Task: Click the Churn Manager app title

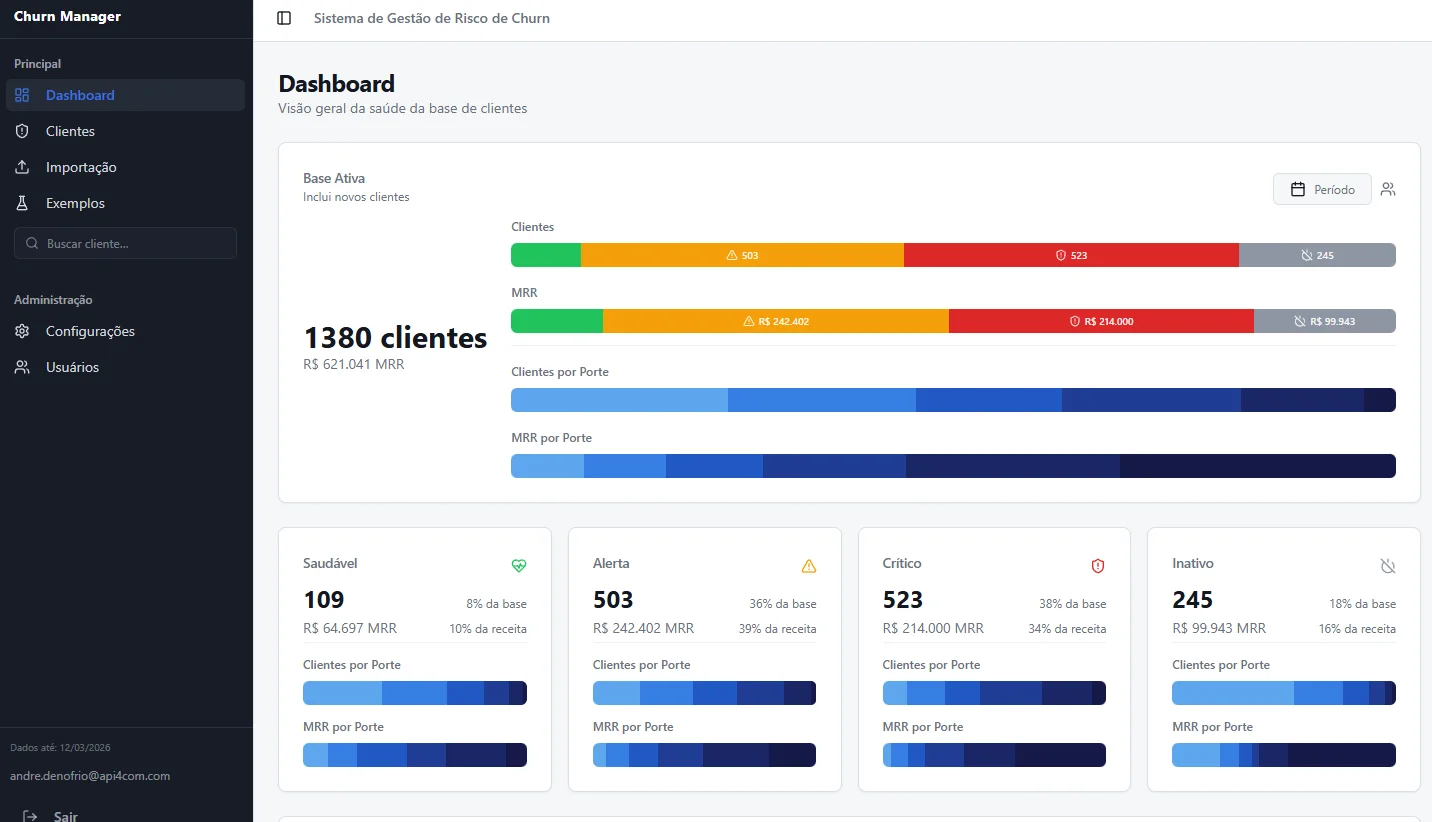Action: pyautogui.click(x=67, y=16)
